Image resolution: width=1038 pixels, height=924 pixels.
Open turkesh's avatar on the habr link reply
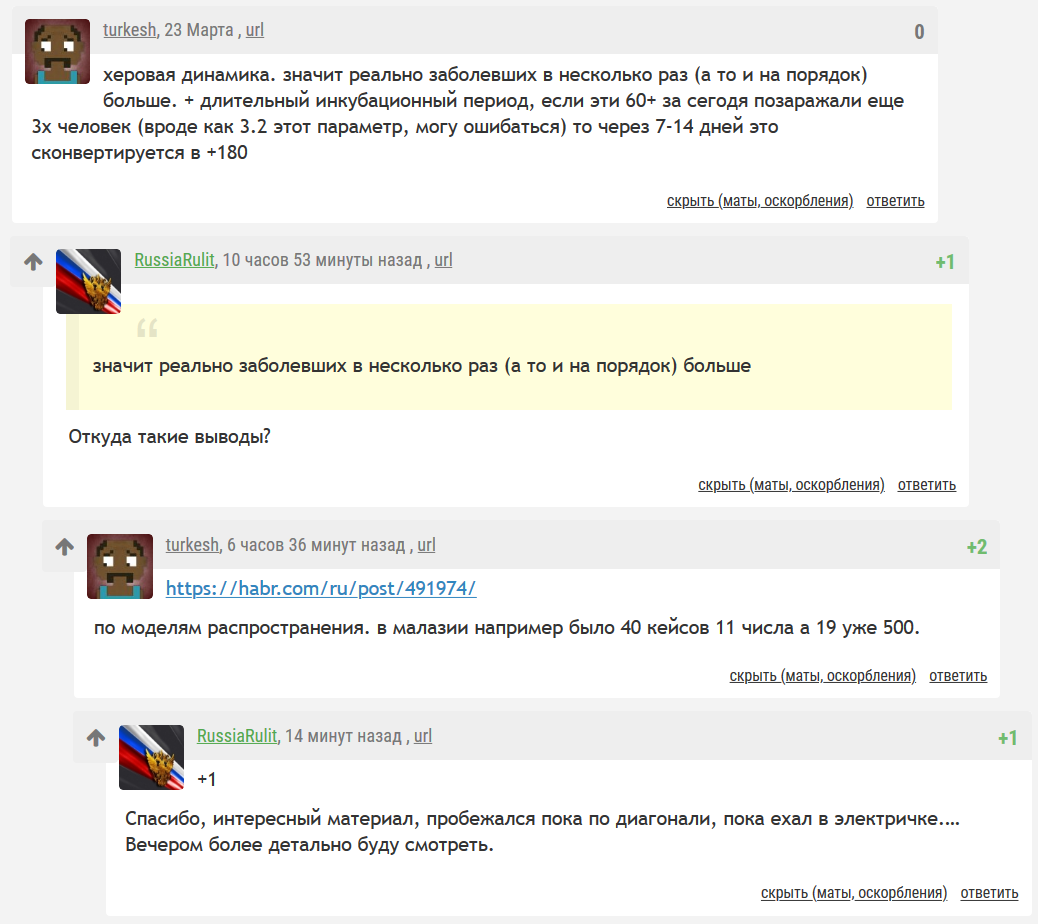[120, 567]
